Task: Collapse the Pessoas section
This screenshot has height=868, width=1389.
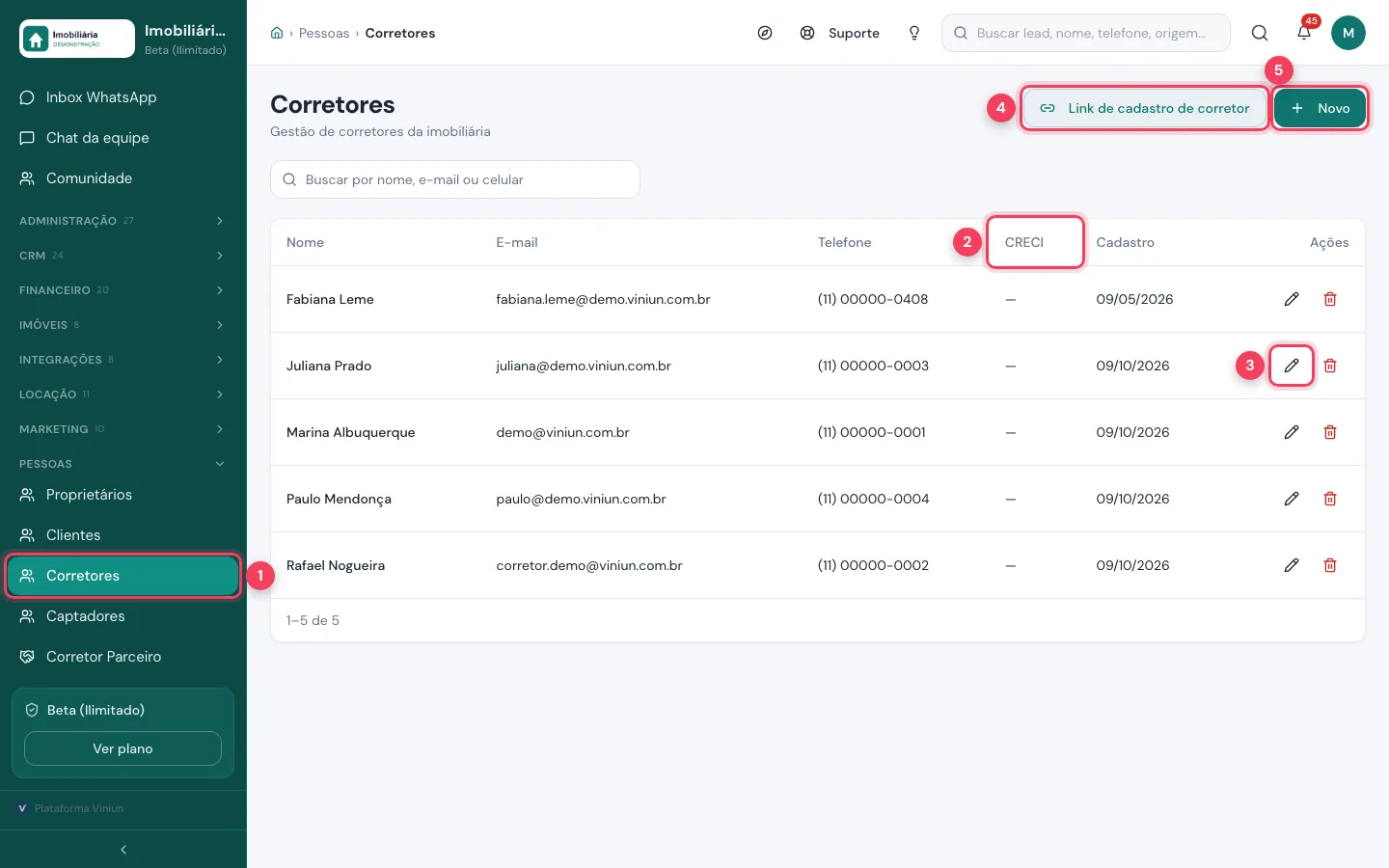Action: [x=123, y=464]
